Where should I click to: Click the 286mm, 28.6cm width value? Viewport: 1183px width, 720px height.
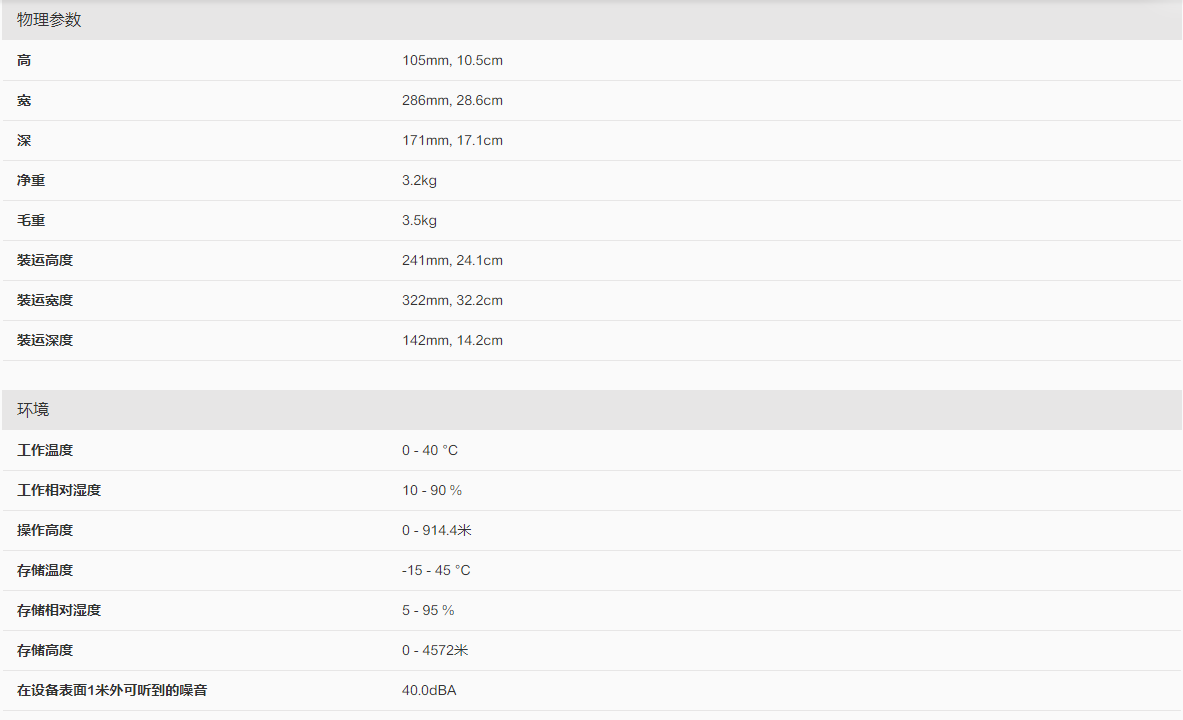[452, 101]
